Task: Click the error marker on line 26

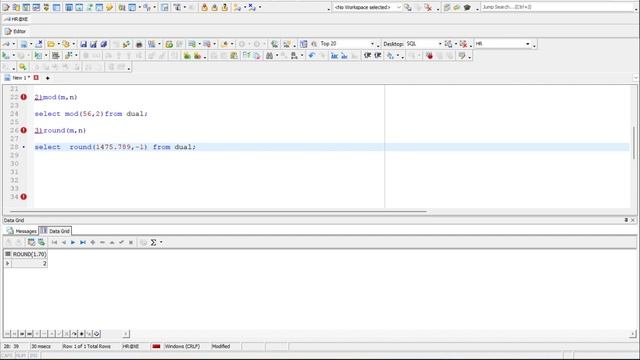Action: click(x=24, y=130)
